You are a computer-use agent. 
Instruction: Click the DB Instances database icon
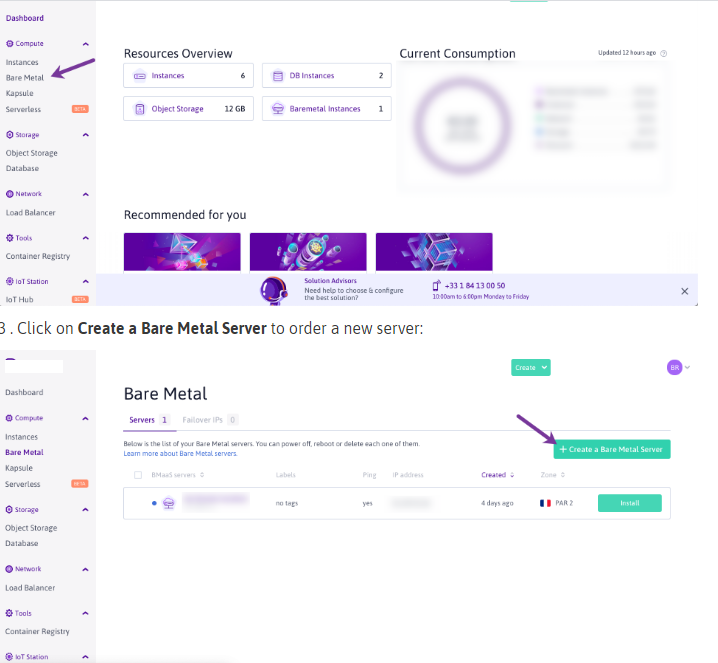tap(277, 76)
